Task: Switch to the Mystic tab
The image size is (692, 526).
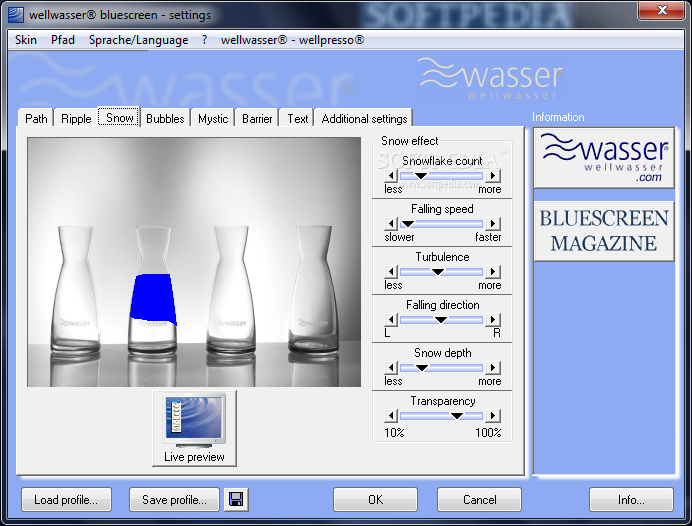Action: (x=213, y=119)
